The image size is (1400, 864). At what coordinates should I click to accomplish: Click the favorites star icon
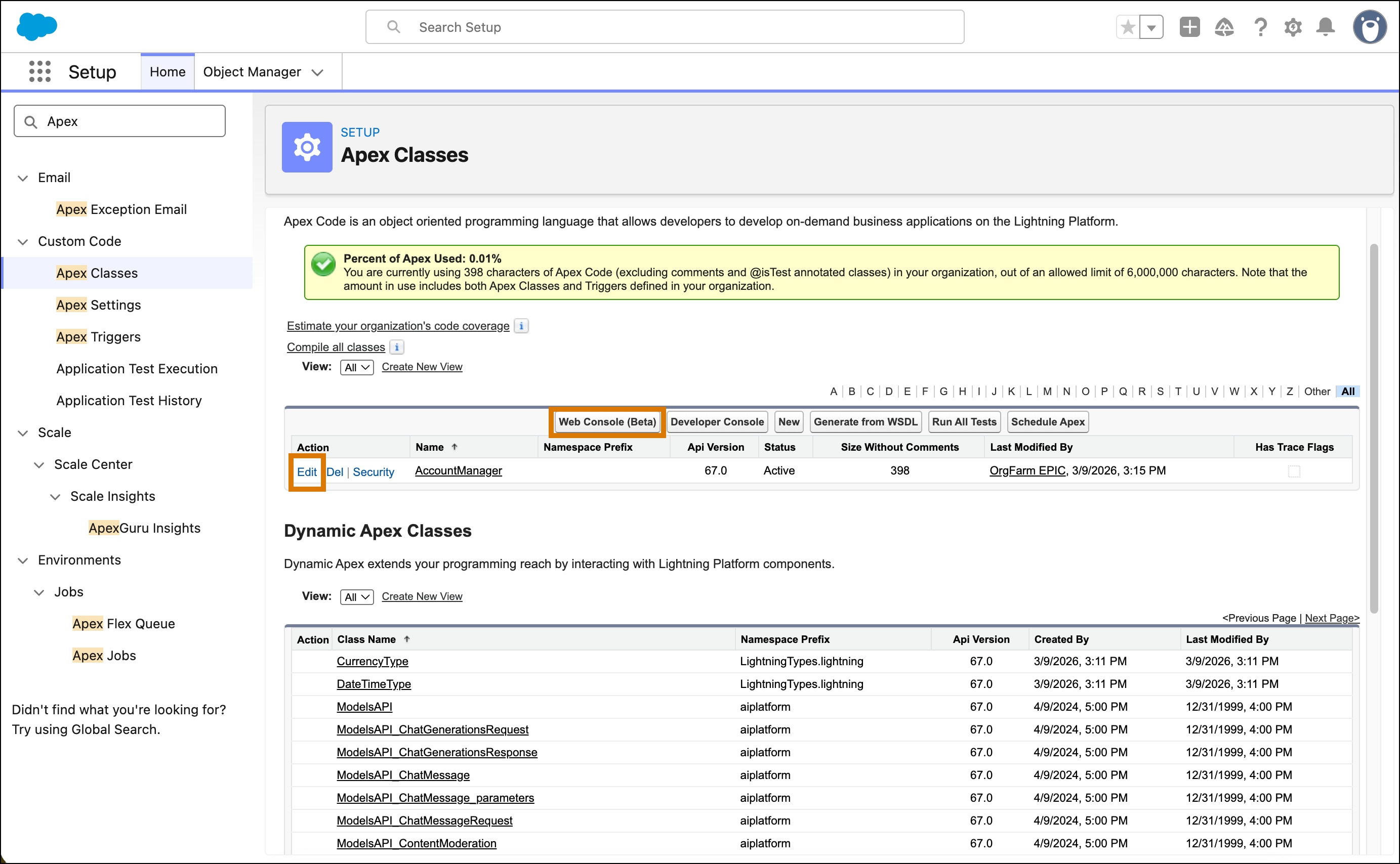point(1127,27)
